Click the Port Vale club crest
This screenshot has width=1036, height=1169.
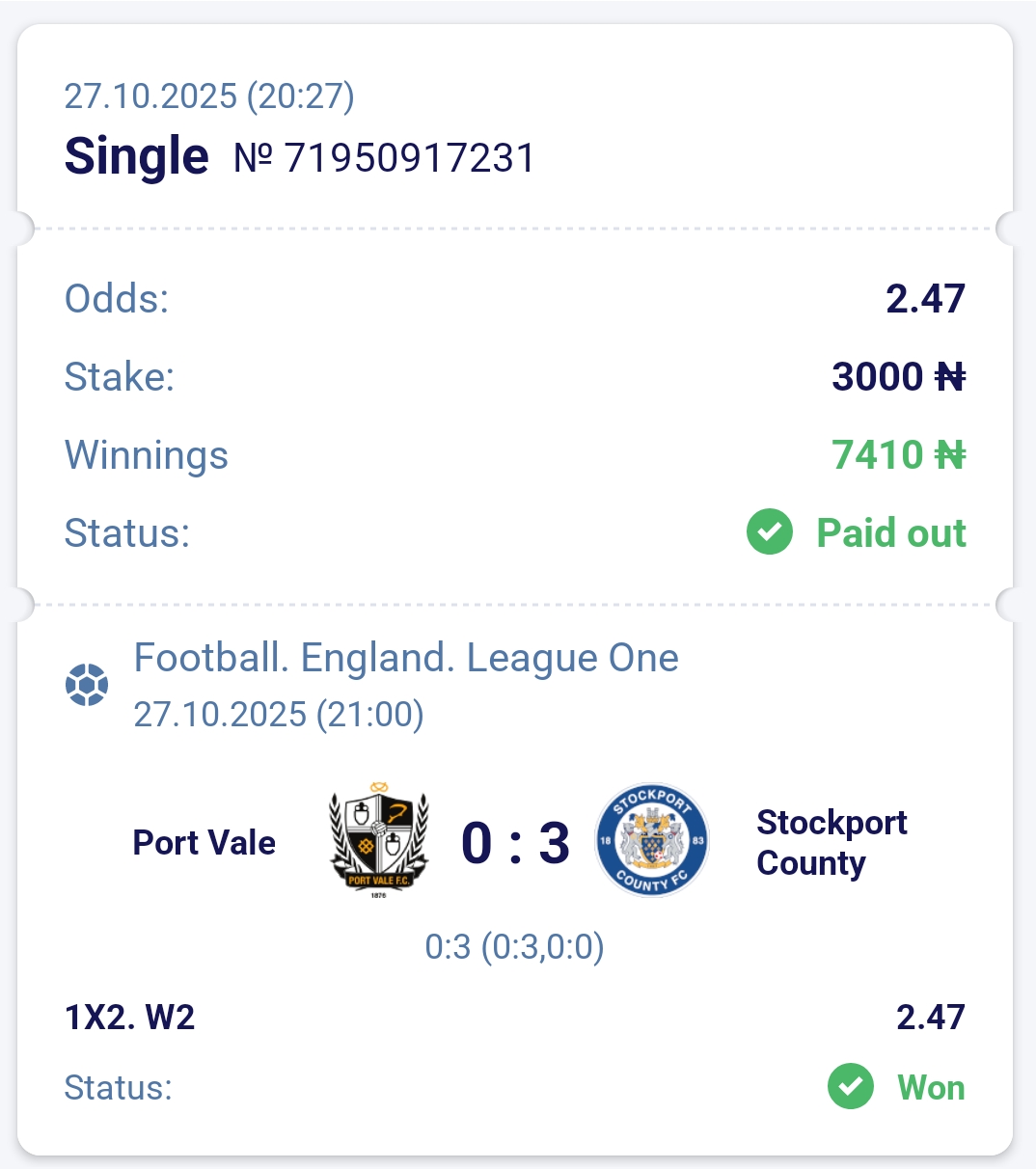point(379,840)
